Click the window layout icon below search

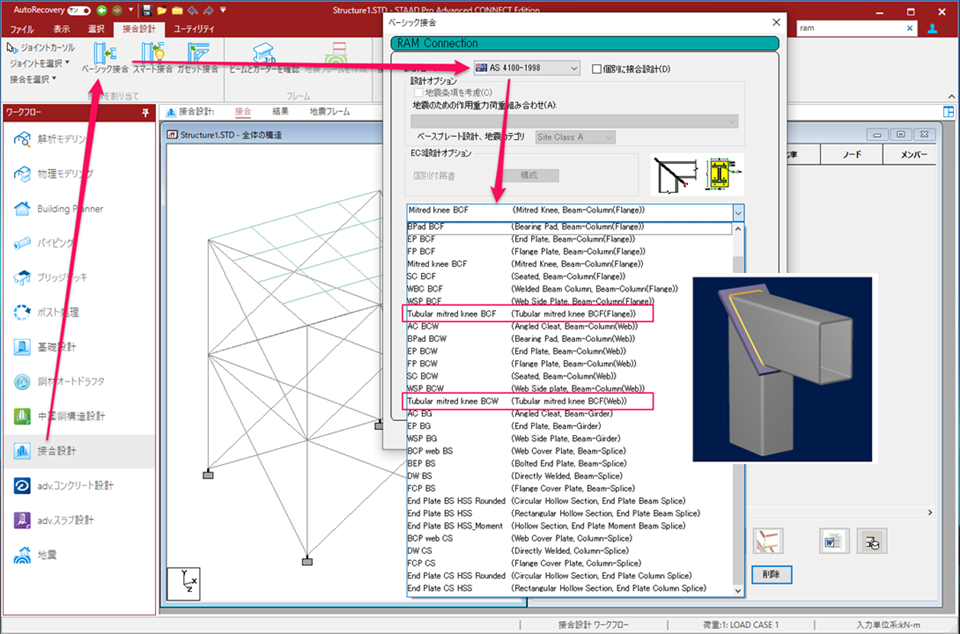tap(948, 112)
